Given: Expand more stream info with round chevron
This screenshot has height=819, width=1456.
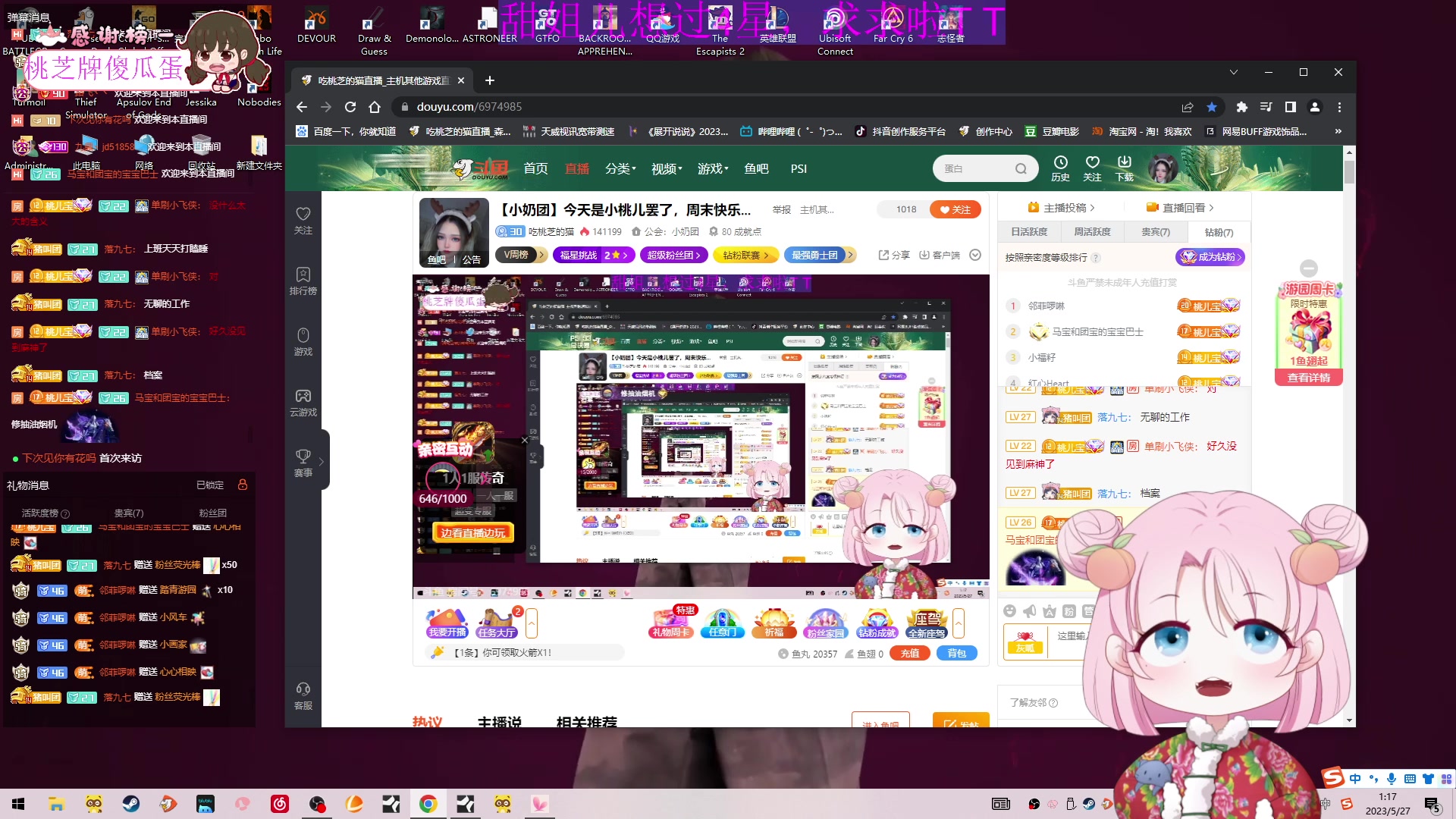Looking at the screenshot, I should pyautogui.click(x=975, y=255).
